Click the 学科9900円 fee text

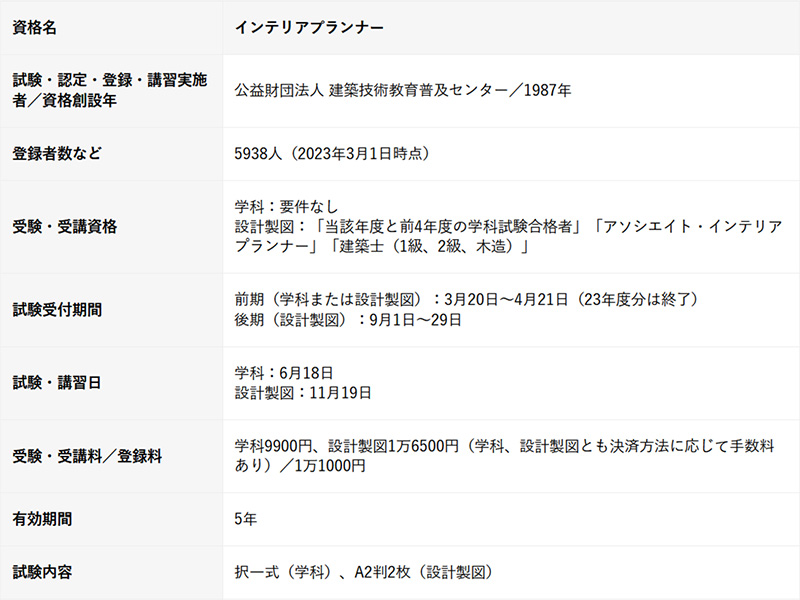tap(277, 446)
